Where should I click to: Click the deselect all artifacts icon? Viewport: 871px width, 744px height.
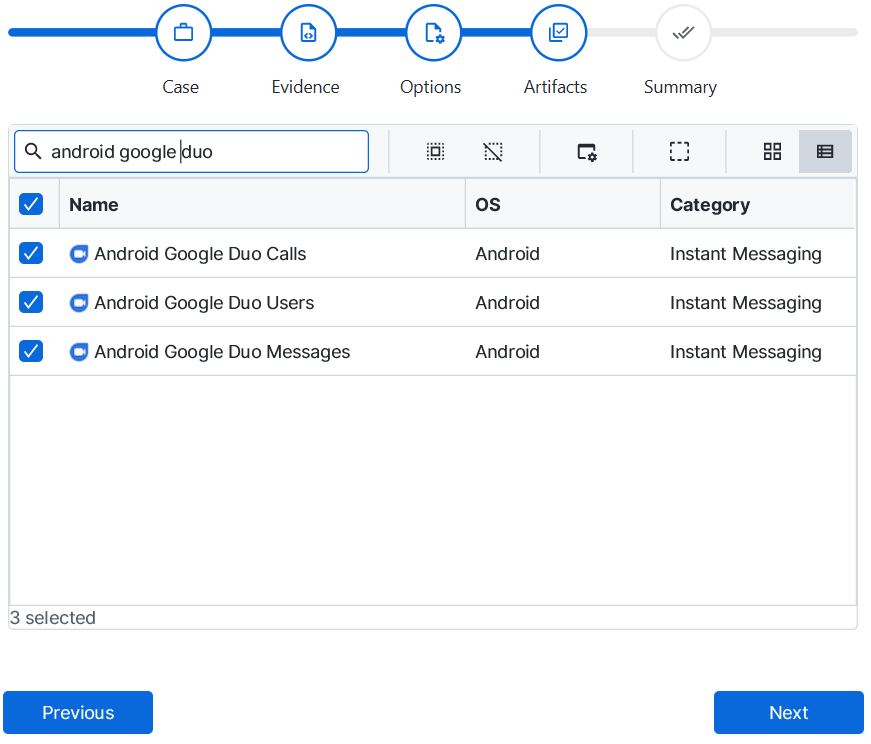coord(493,151)
